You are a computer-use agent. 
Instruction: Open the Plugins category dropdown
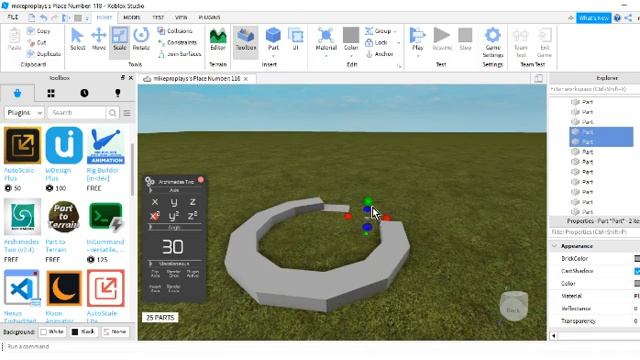pyautogui.click(x=24, y=113)
